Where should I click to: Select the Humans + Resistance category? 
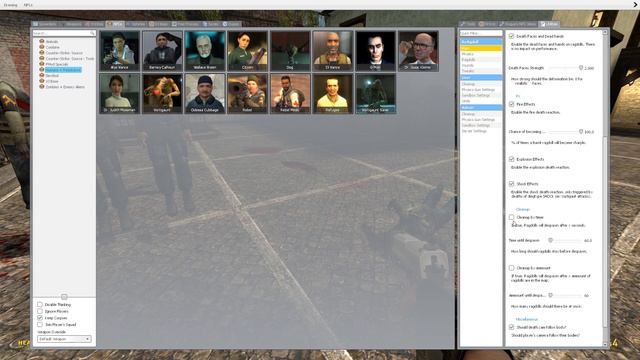click(x=63, y=70)
